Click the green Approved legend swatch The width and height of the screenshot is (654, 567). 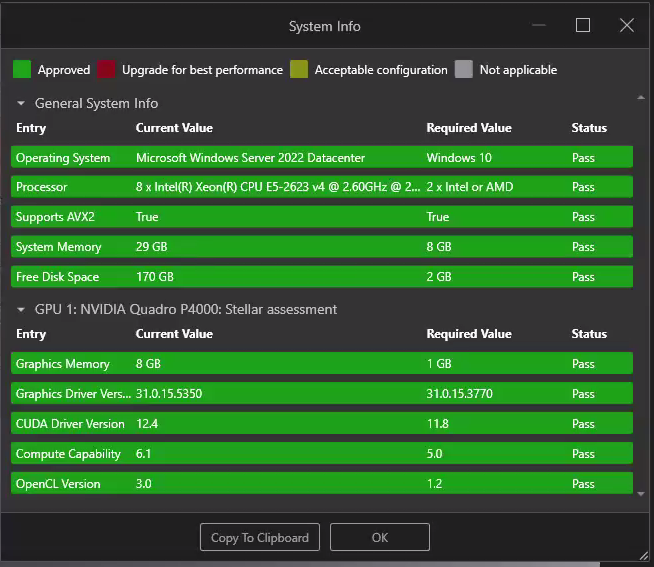point(22,69)
